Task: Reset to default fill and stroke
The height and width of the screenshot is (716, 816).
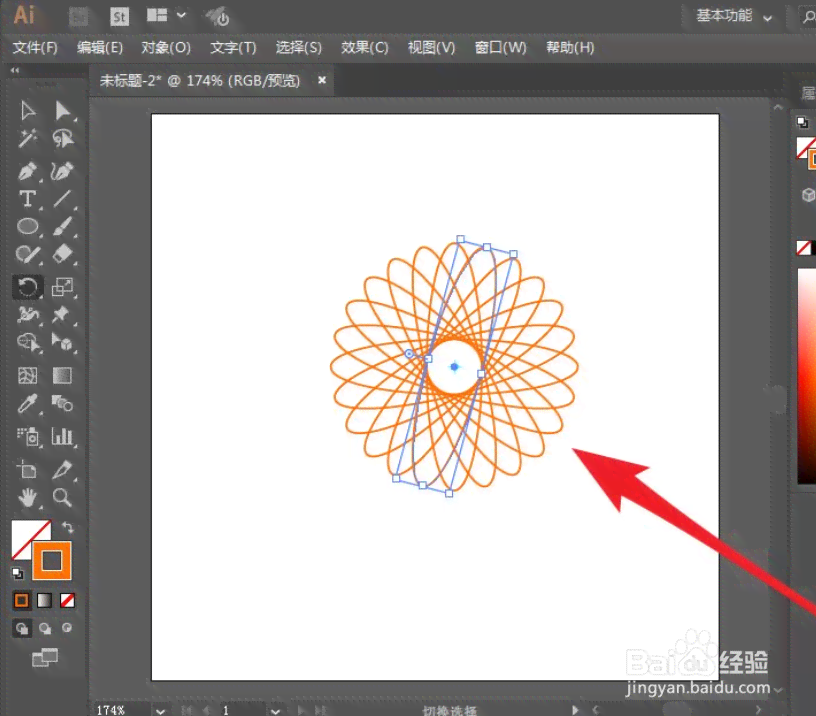Action: click(18, 573)
